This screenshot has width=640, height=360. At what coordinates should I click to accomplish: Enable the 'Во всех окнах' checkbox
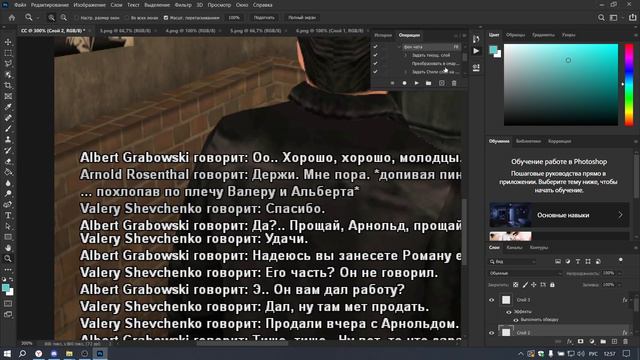coord(127,18)
